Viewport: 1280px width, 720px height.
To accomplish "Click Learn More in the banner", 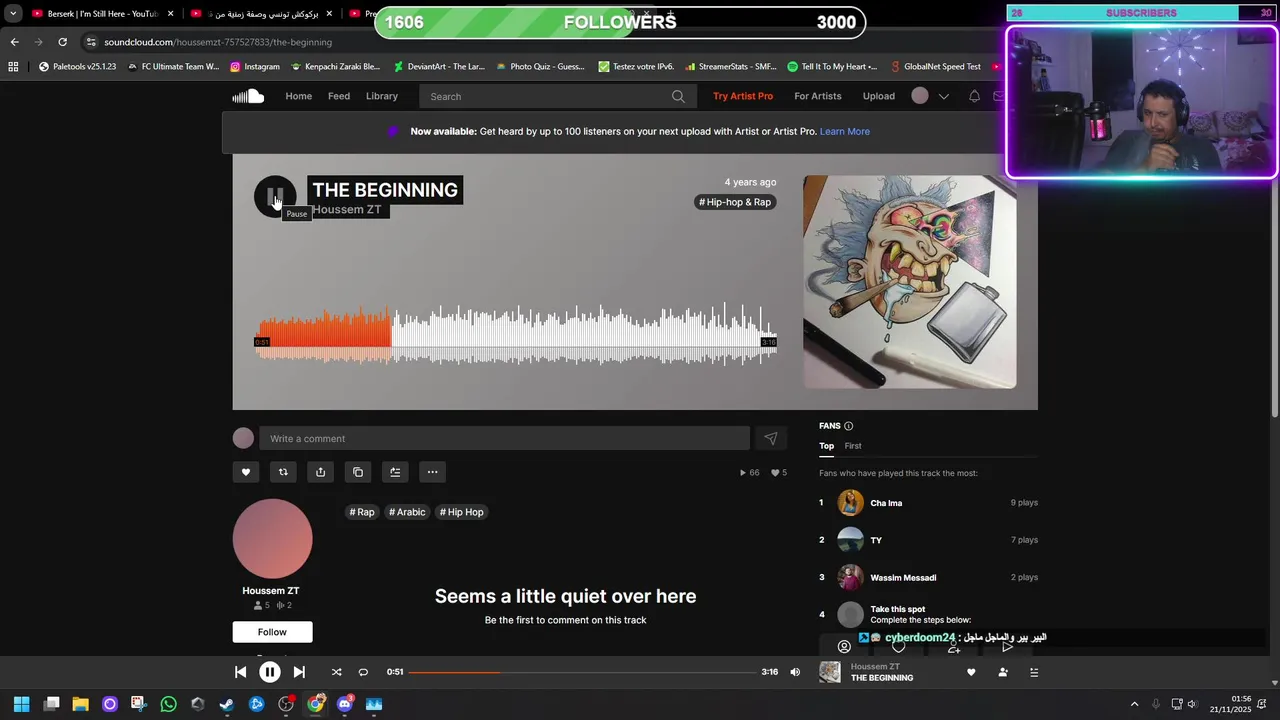I will [845, 131].
